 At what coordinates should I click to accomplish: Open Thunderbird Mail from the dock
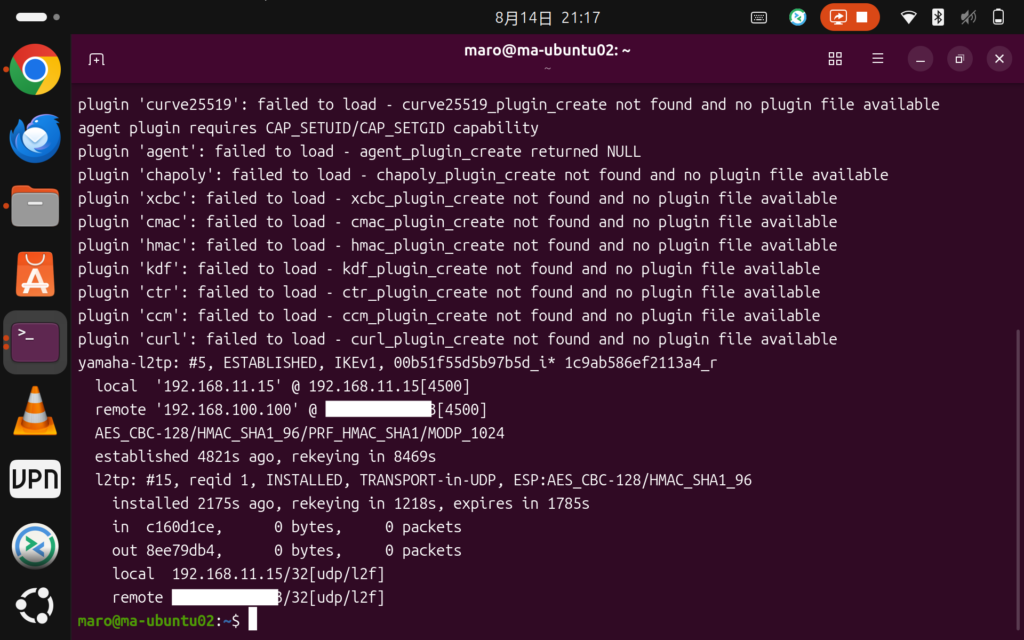[x=35, y=138]
